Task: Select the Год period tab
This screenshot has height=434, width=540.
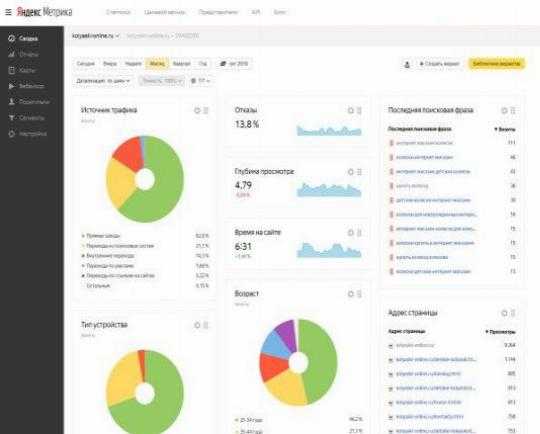Action: coord(203,64)
